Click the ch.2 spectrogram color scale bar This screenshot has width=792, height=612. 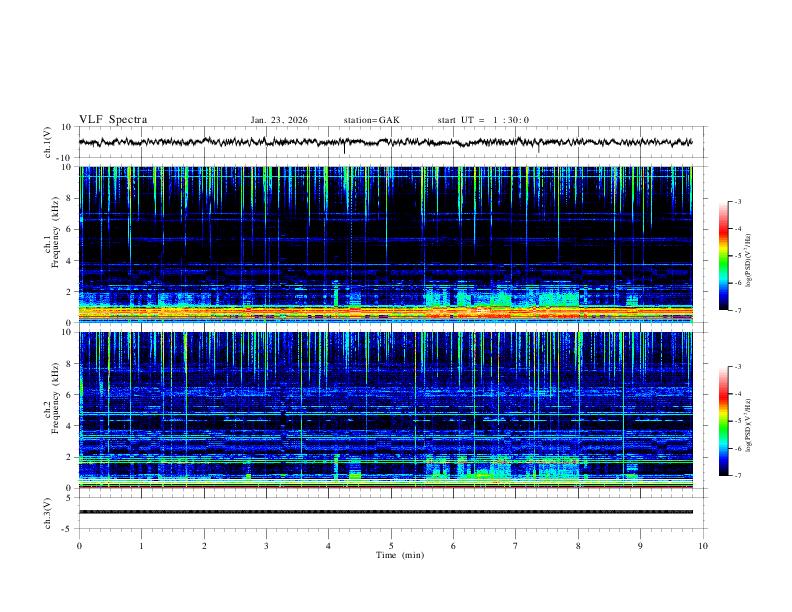723,421
